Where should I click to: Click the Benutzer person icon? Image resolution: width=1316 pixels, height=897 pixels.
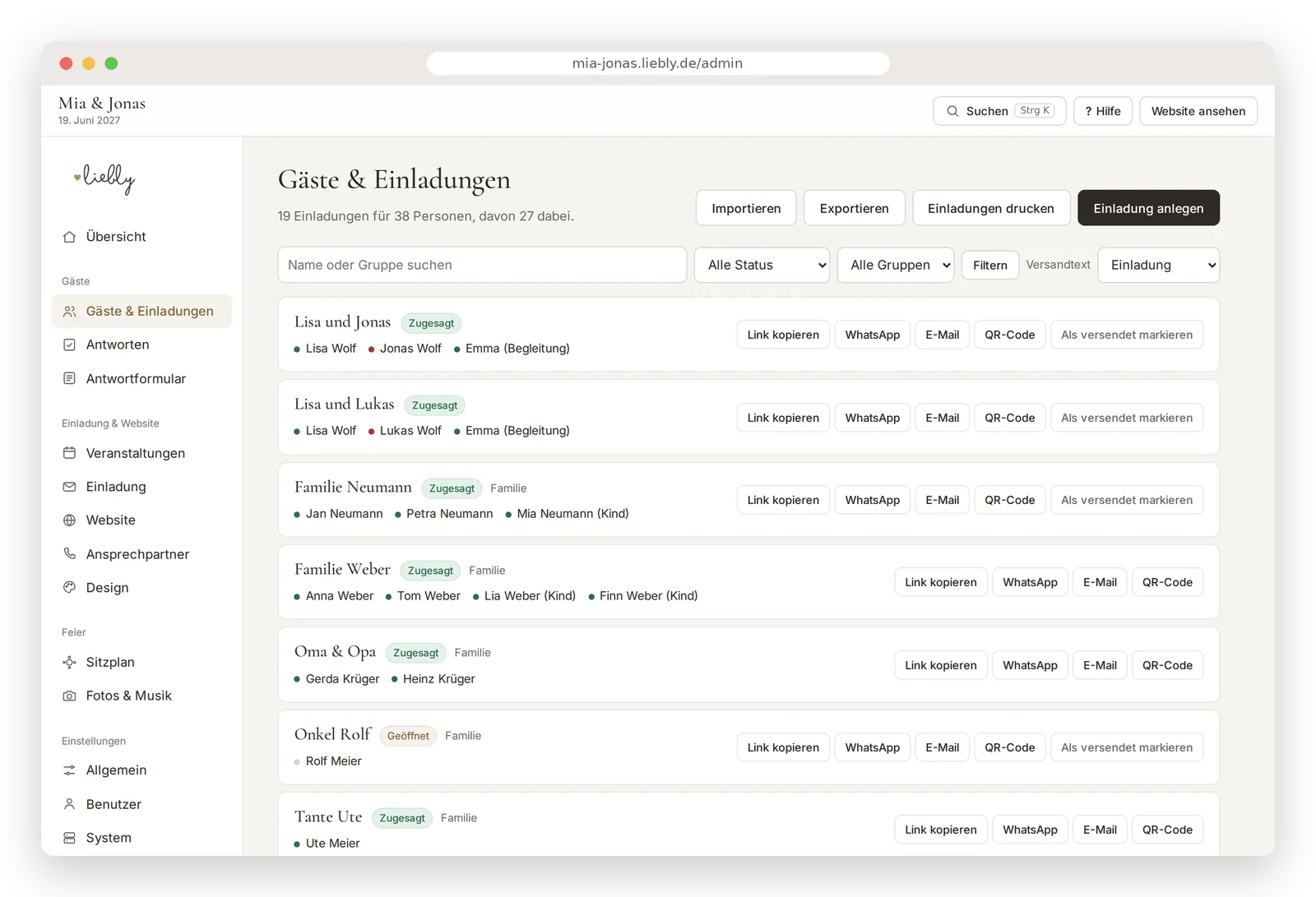(70, 804)
